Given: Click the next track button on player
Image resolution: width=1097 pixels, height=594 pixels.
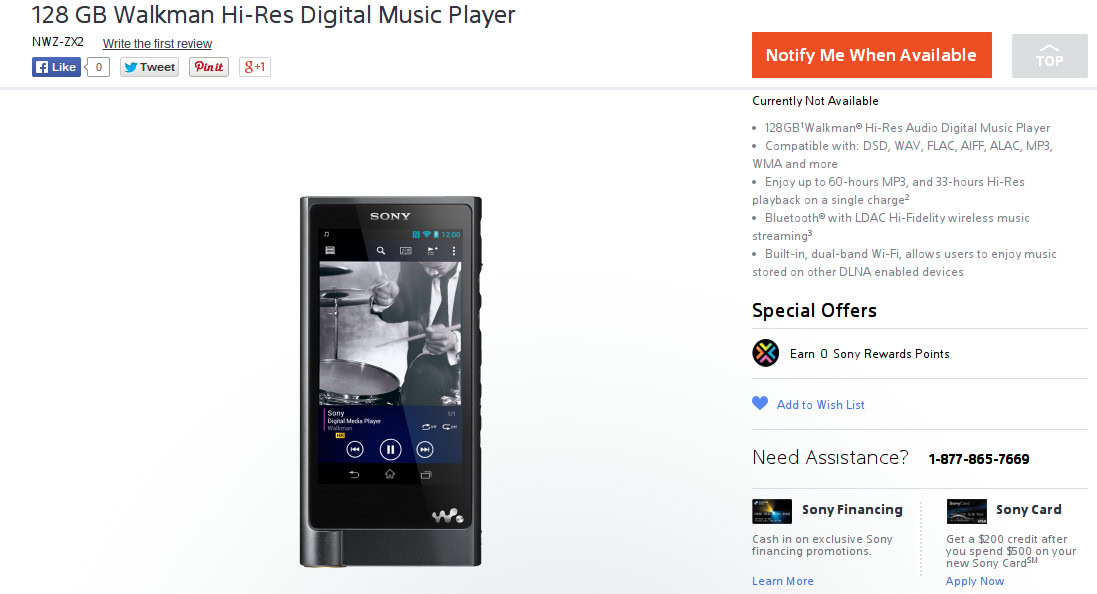Looking at the screenshot, I should 425,449.
